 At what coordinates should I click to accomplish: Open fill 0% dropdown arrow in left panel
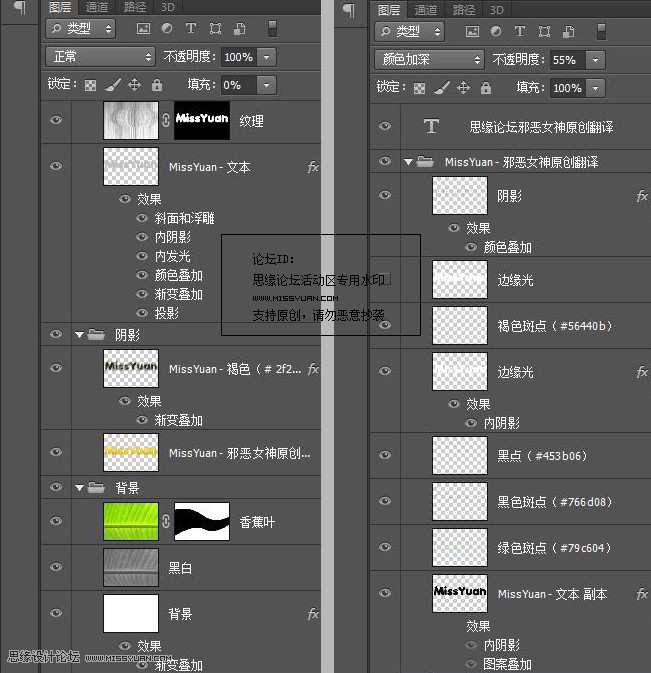coord(266,85)
